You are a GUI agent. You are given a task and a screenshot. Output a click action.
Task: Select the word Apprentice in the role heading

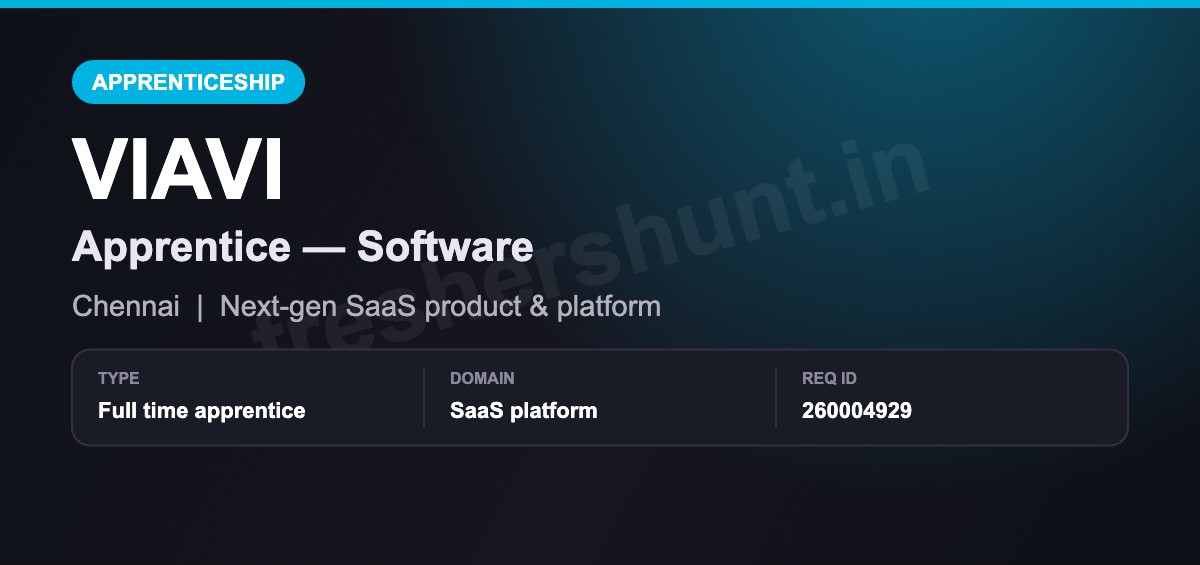pos(181,247)
